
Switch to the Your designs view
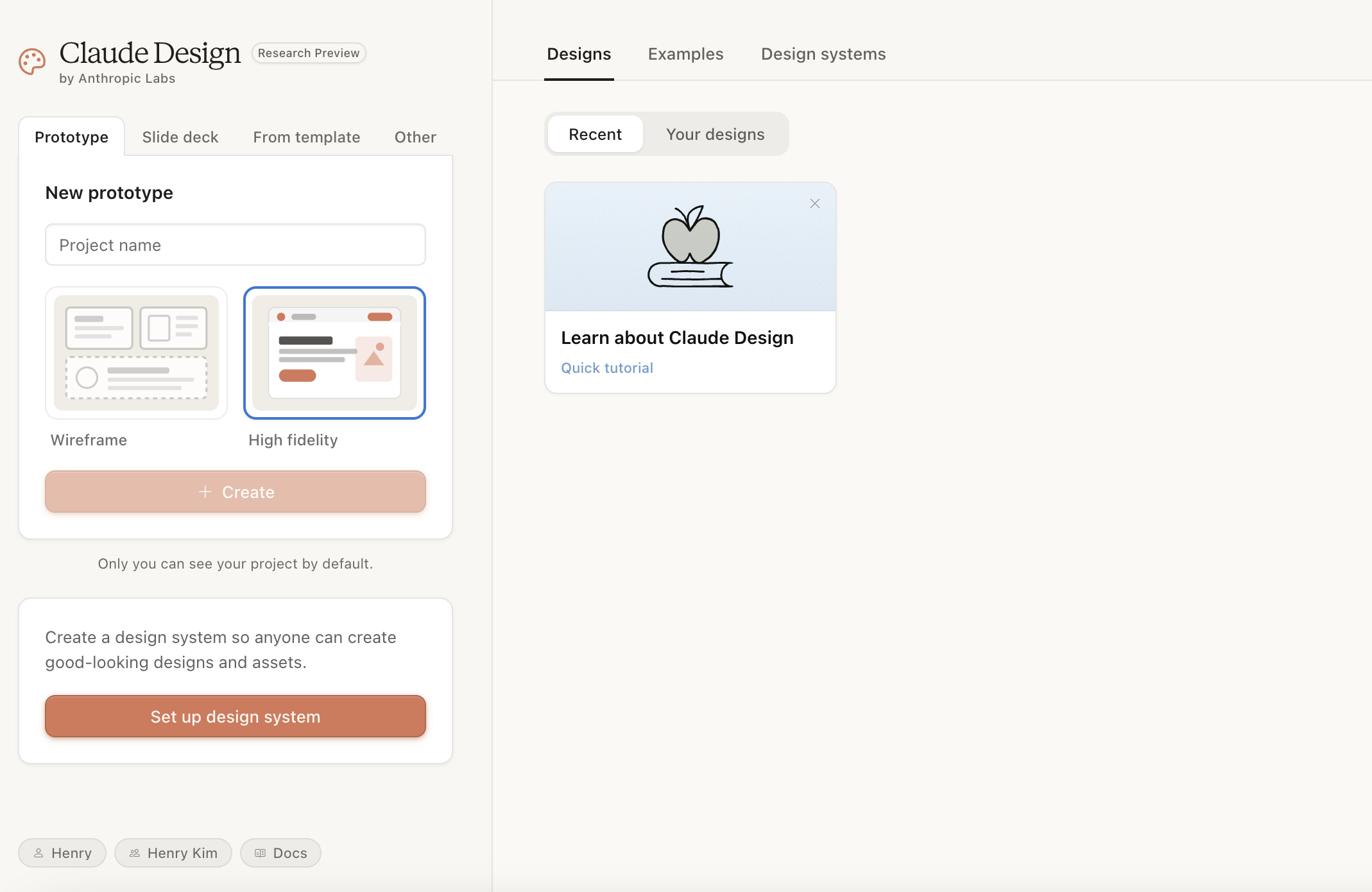pos(715,134)
